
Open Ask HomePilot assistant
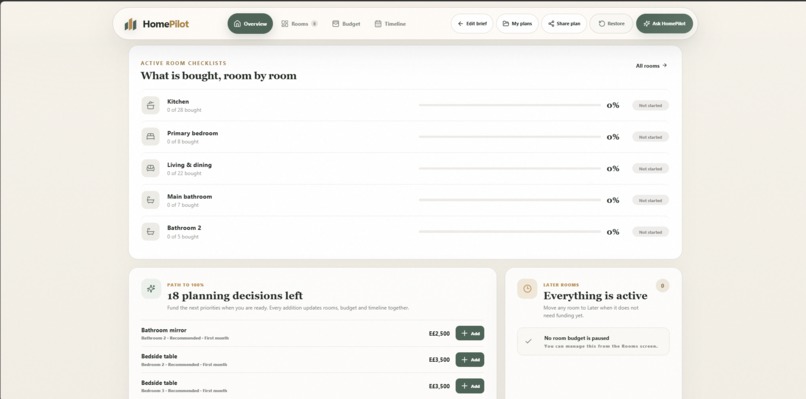(x=664, y=24)
